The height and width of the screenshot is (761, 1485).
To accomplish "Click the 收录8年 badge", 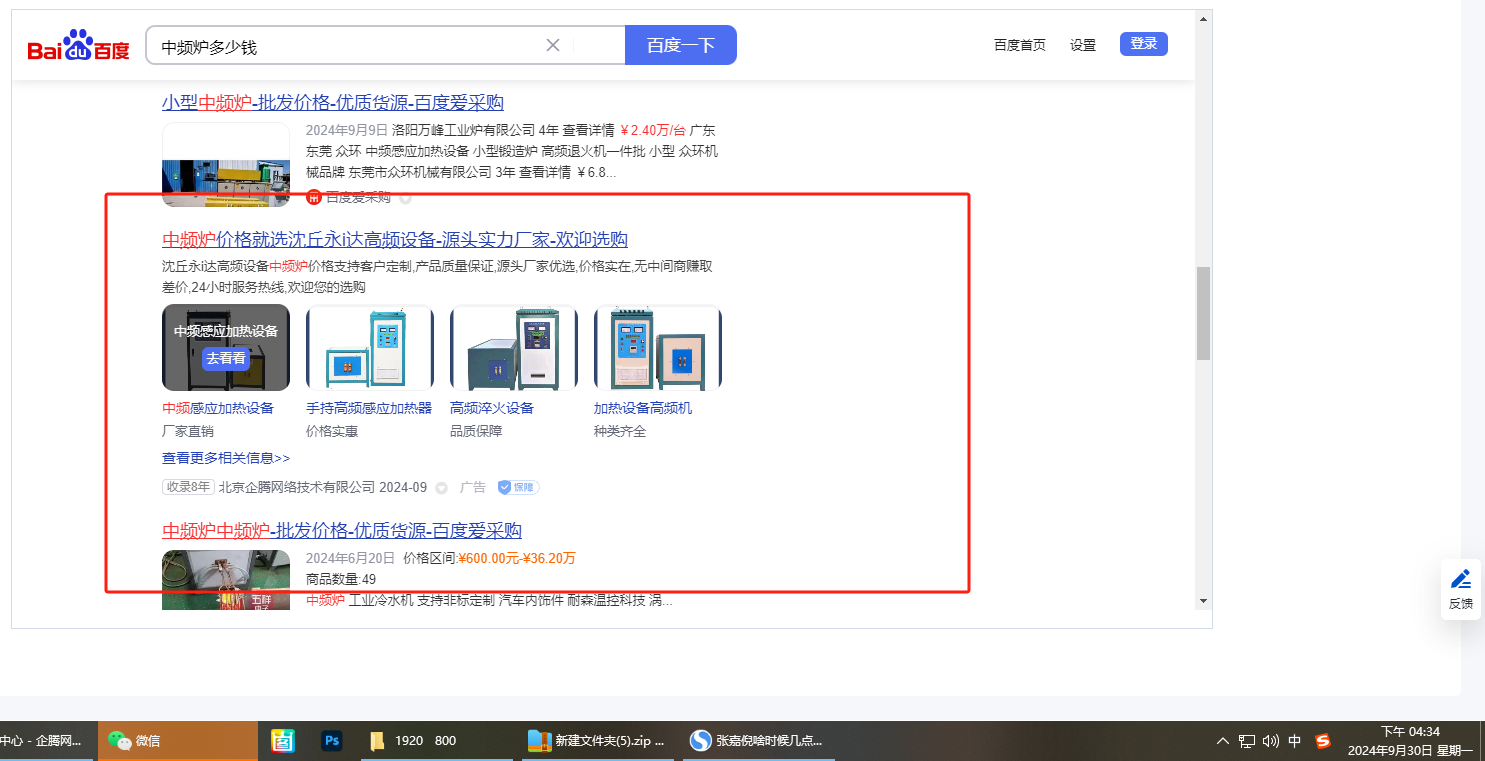I will [188, 487].
